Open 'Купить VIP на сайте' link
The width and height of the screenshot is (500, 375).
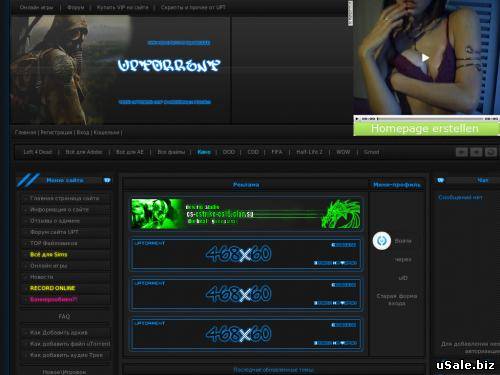(x=122, y=7)
